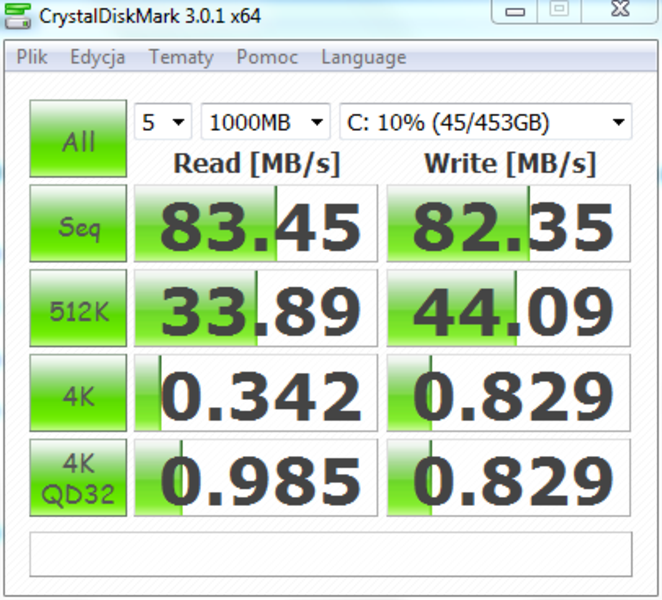Minimize the CrystalDiskMark window

coord(515,11)
